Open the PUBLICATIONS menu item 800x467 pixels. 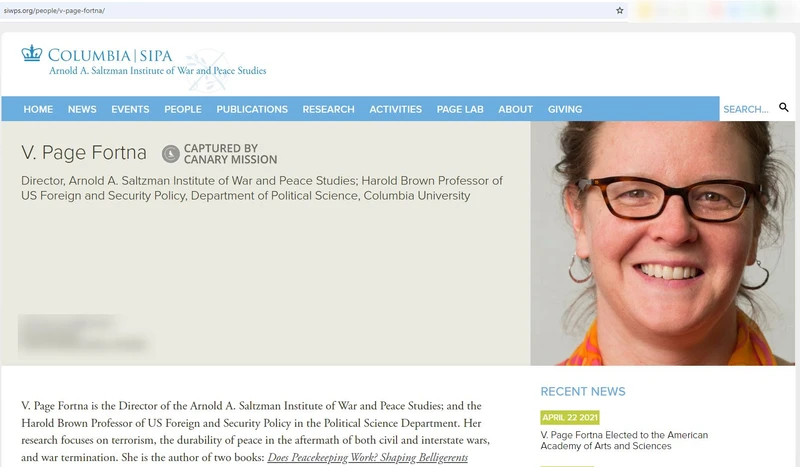(x=252, y=109)
